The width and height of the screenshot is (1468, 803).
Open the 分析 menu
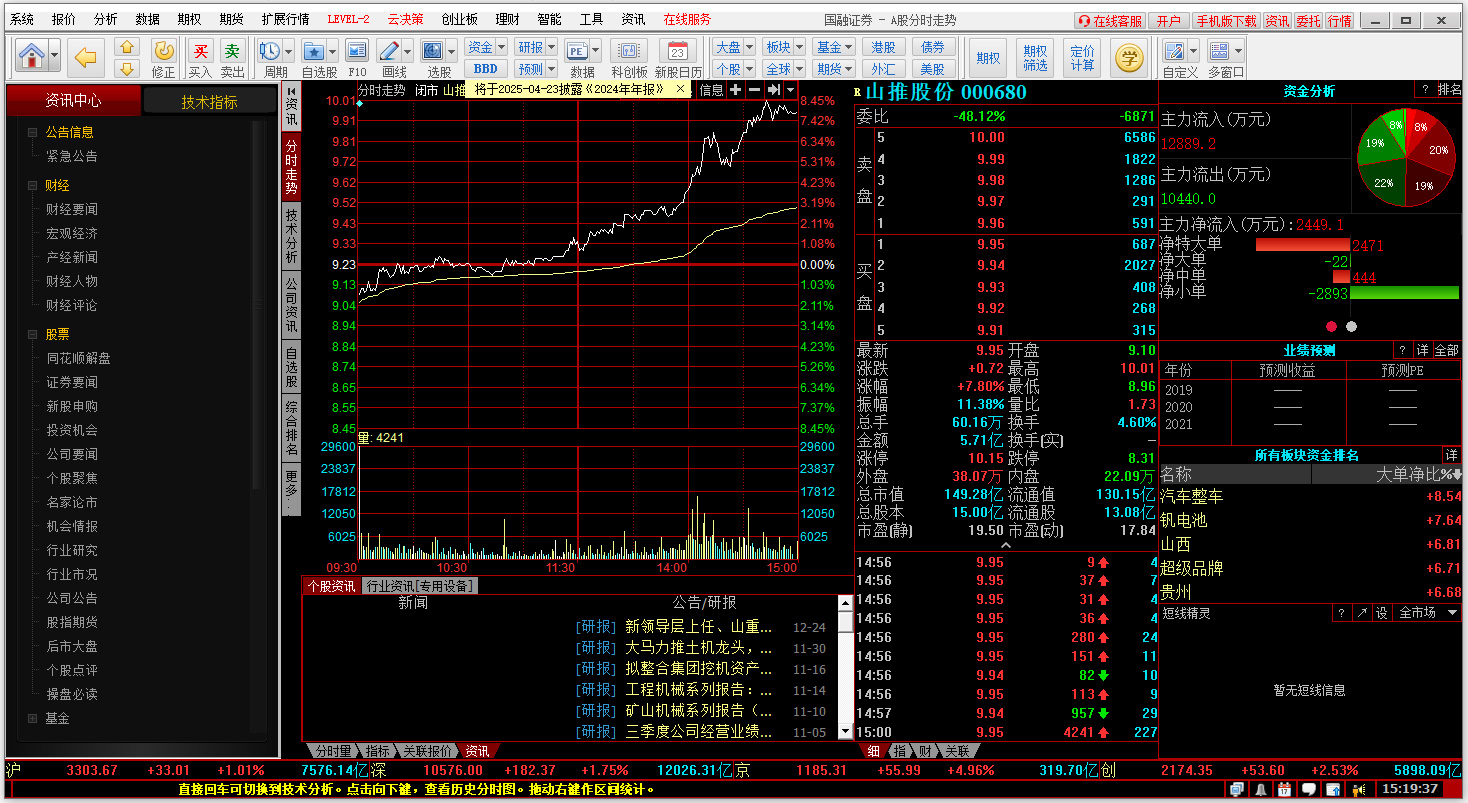pos(105,19)
